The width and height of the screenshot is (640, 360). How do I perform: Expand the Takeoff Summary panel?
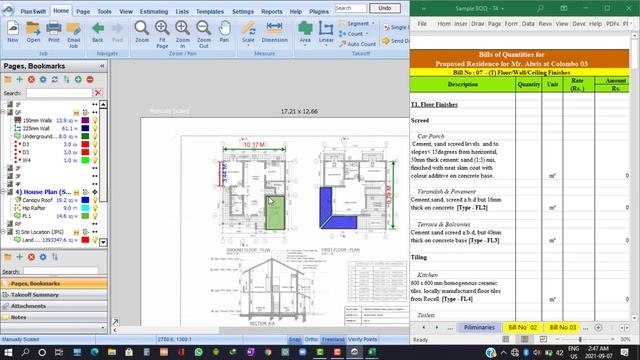pyautogui.click(x=54, y=295)
